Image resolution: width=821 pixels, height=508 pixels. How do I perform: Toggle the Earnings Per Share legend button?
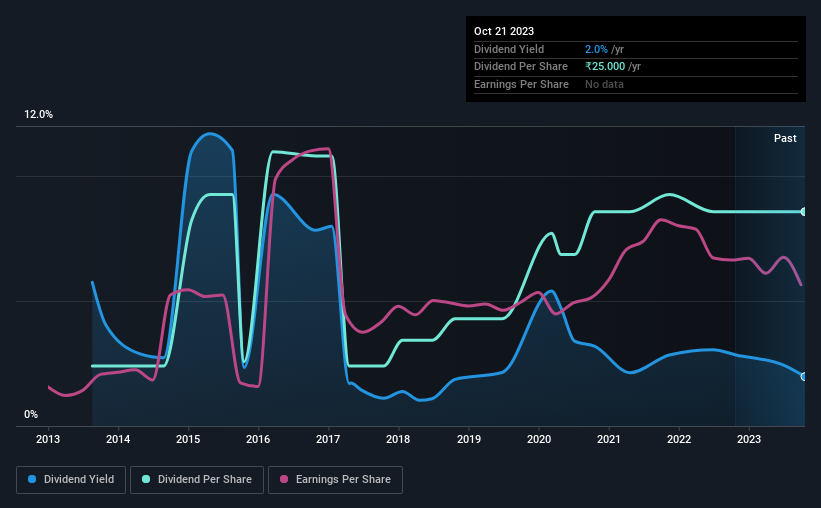tap(335, 480)
